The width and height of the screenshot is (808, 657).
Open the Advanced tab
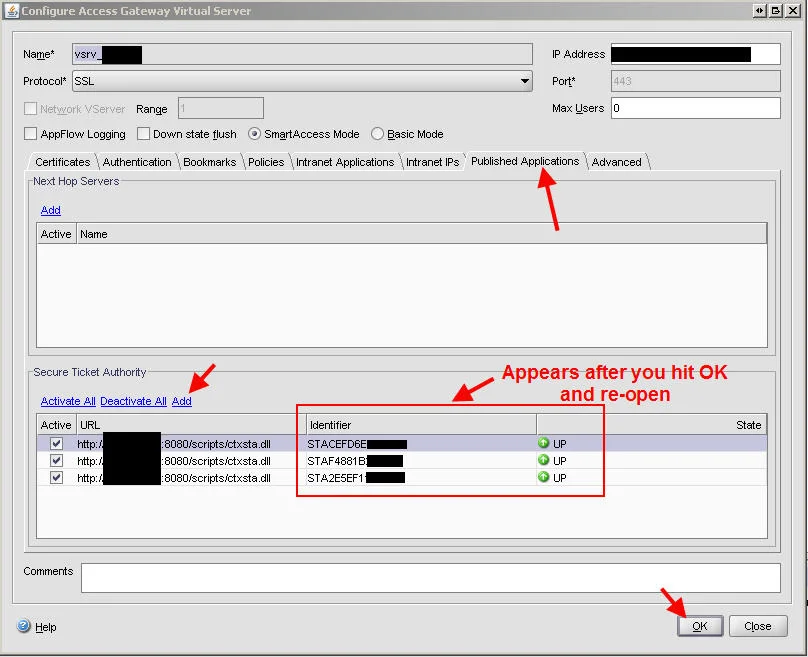pos(616,162)
